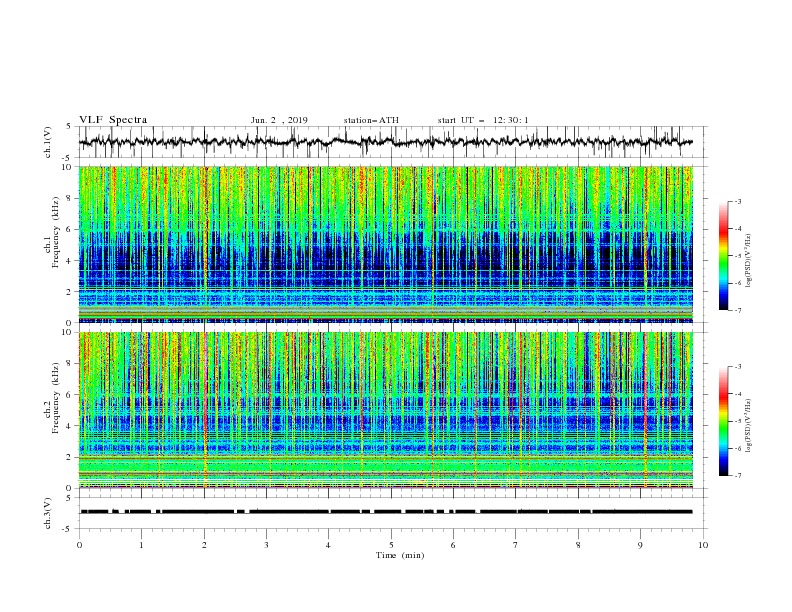Image resolution: width=792 pixels, height=612 pixels.
Task: Click the ch.2 Frequency (kHz) axis label
Action: click(x=52, y=398)
